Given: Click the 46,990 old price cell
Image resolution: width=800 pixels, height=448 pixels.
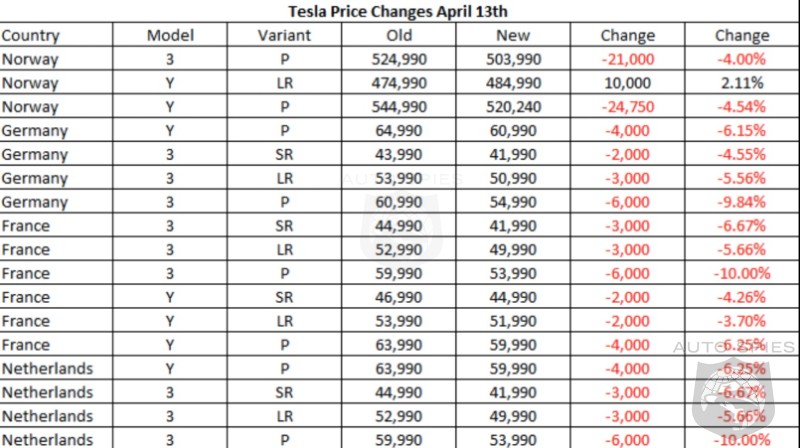Looking at the screenshot, I should pyautogui.click(x=399, y=297).
